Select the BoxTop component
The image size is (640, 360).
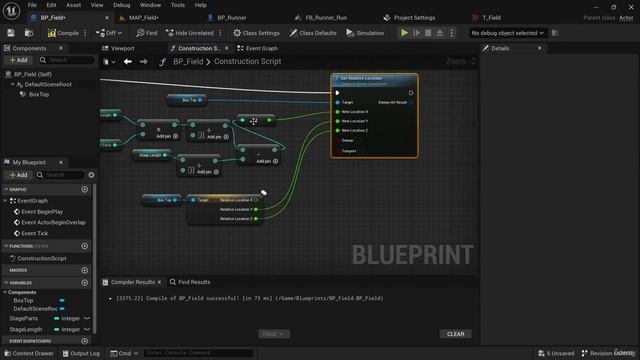(39, 94)
